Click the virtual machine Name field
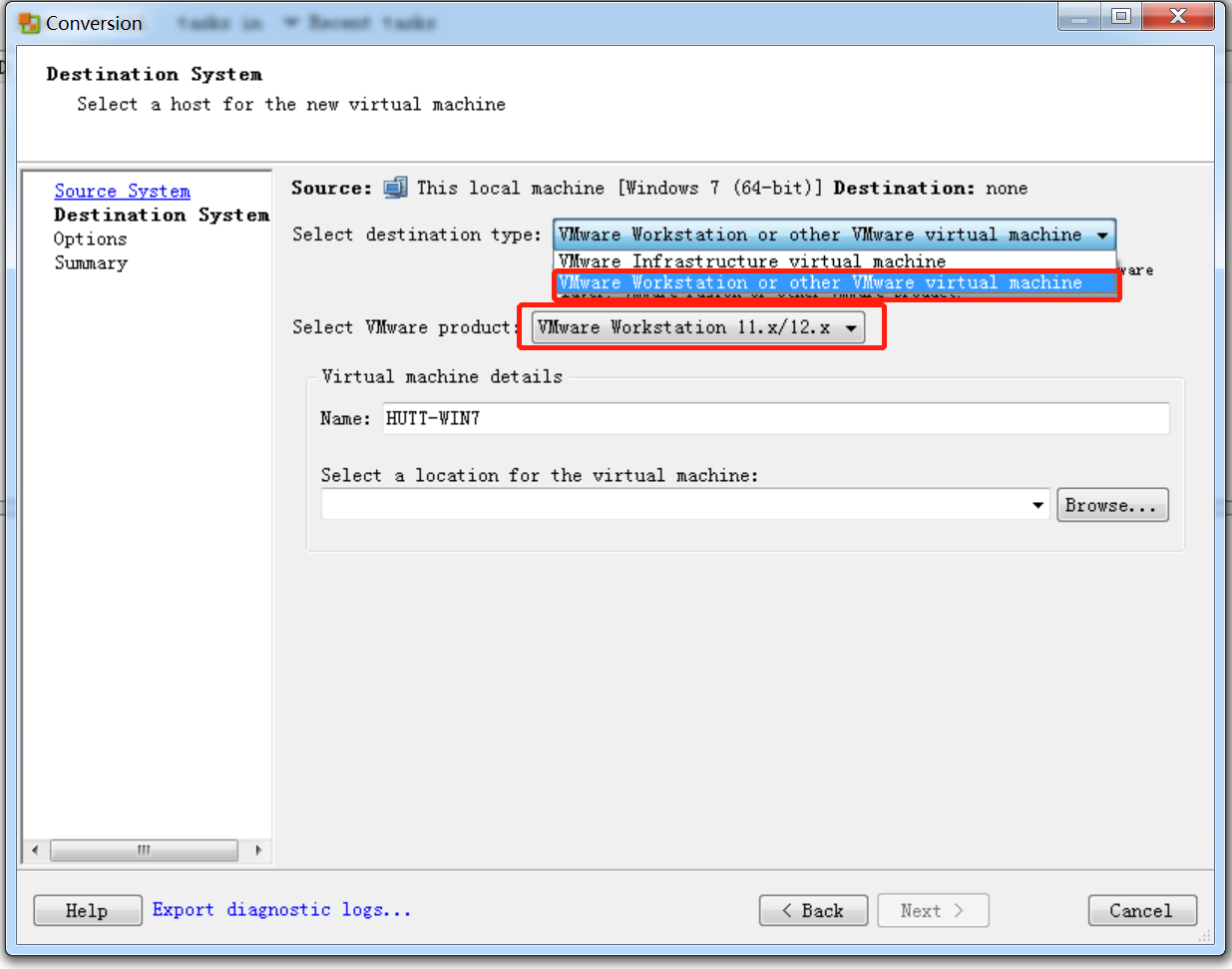Image resolution: width=1232 pixels, height=969 pixels. (x=775, y=418)
